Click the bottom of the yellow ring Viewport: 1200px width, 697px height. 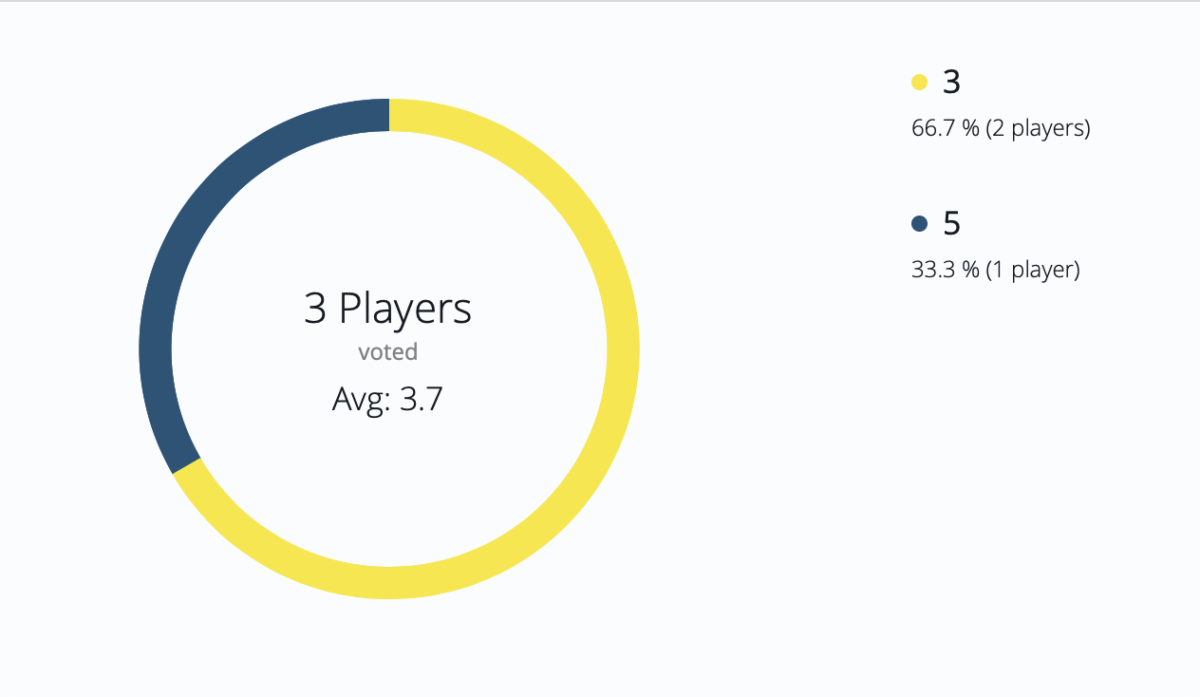[x=389, y=582]
